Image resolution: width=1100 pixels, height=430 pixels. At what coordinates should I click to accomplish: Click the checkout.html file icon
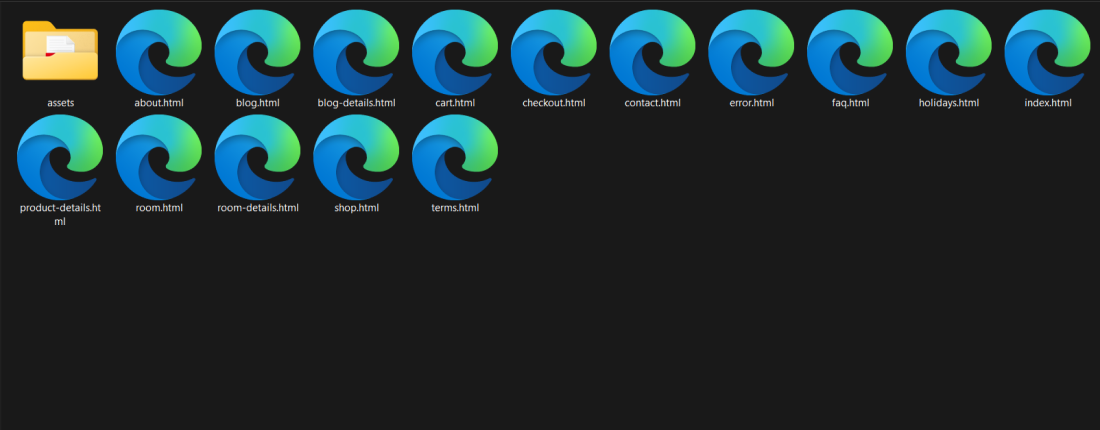pyautogui.click(x=554, y=52)
